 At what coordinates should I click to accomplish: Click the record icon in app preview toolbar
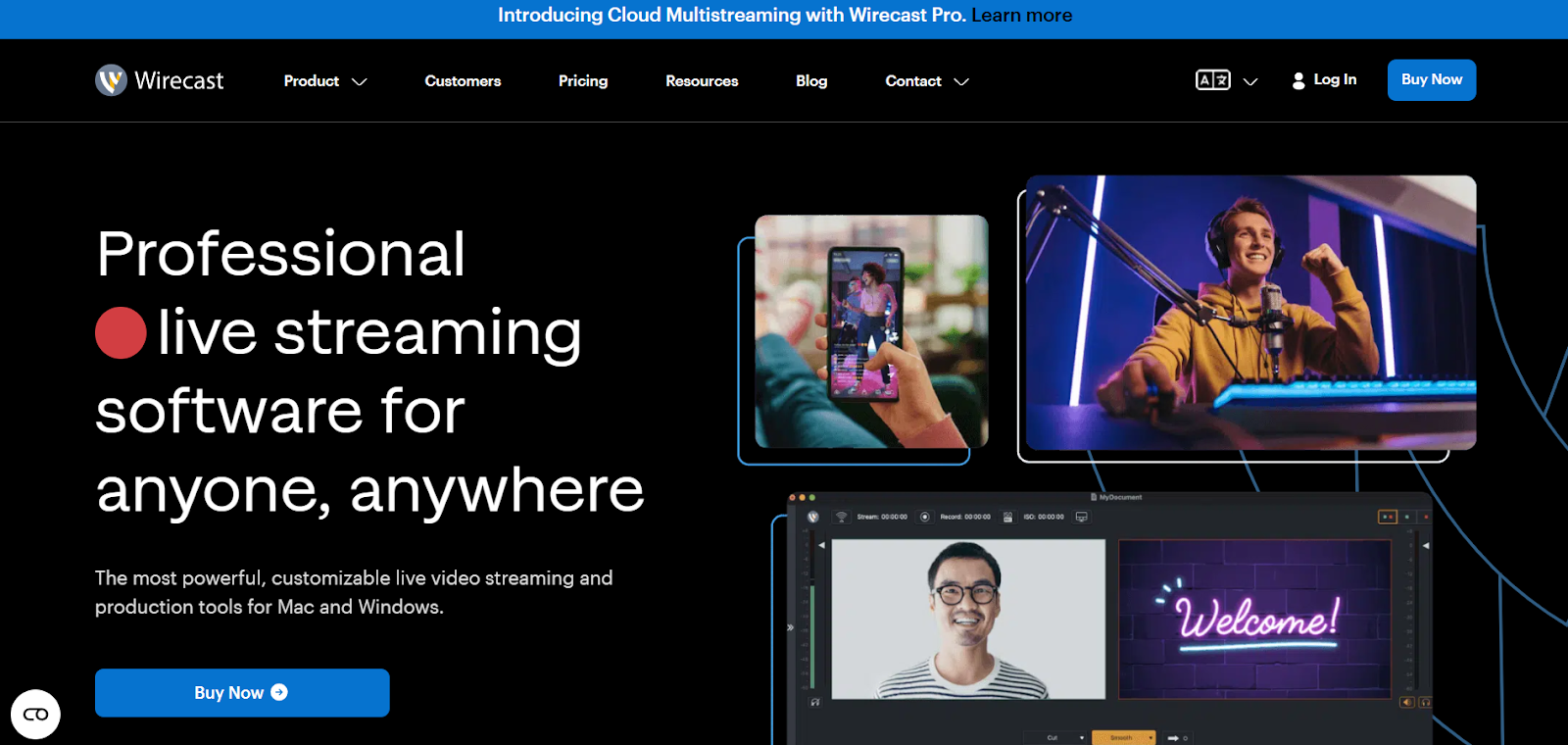tap(924, 517)
